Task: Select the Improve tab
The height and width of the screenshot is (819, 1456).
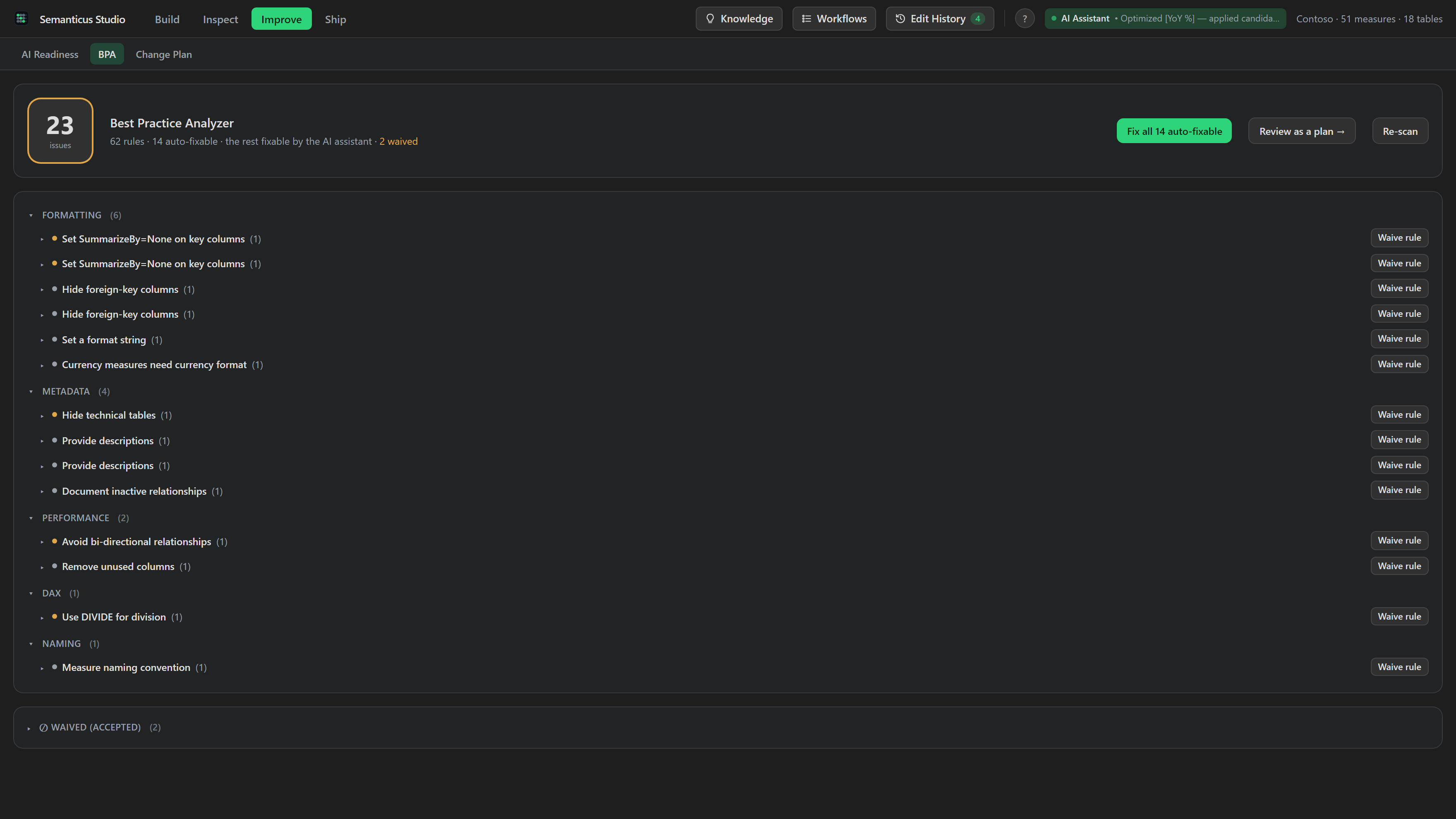Action: 281,19
